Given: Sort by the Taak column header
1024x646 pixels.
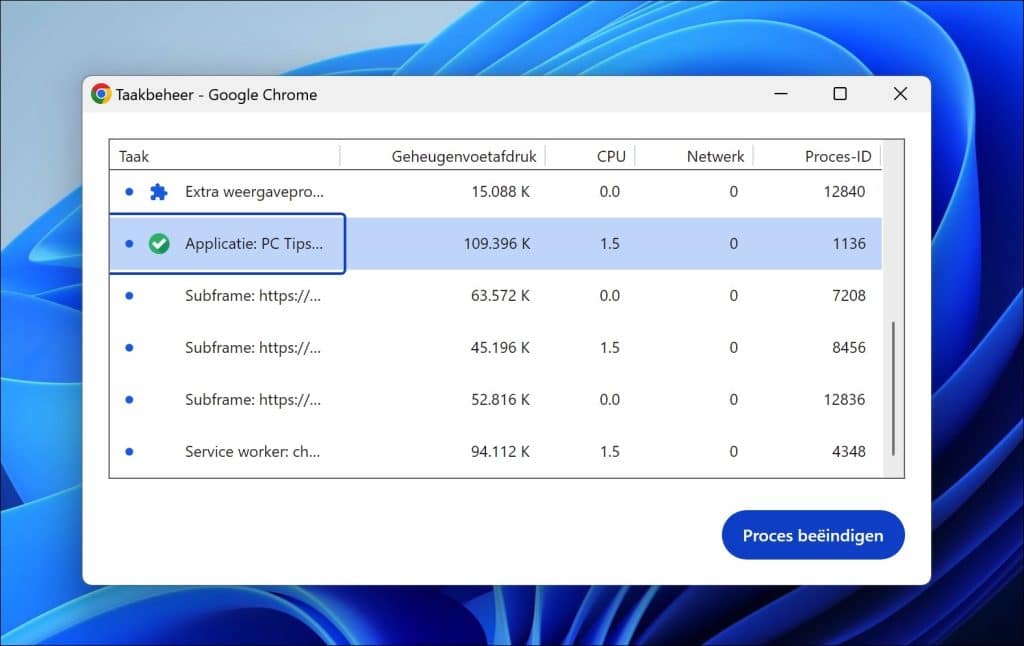Looking at the screenshot, I should coord(134,157).
